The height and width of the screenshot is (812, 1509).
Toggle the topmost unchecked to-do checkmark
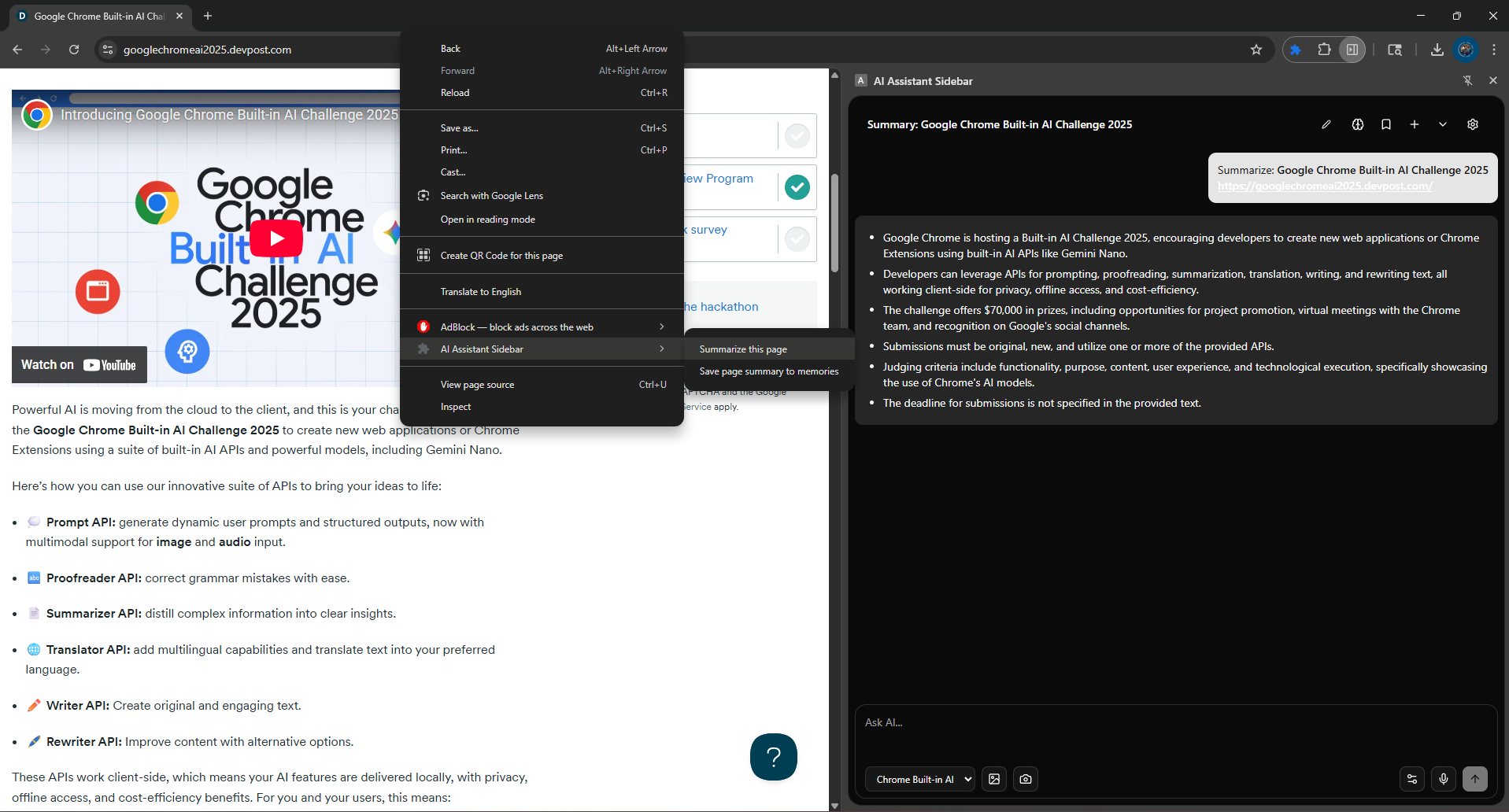coord(797,136)
